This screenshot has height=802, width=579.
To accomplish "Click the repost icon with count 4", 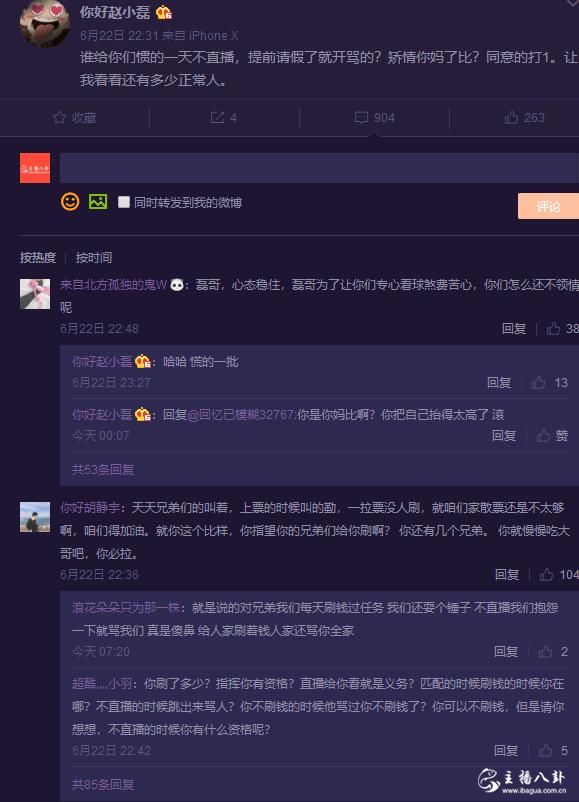I will click(x=217, y=118).
